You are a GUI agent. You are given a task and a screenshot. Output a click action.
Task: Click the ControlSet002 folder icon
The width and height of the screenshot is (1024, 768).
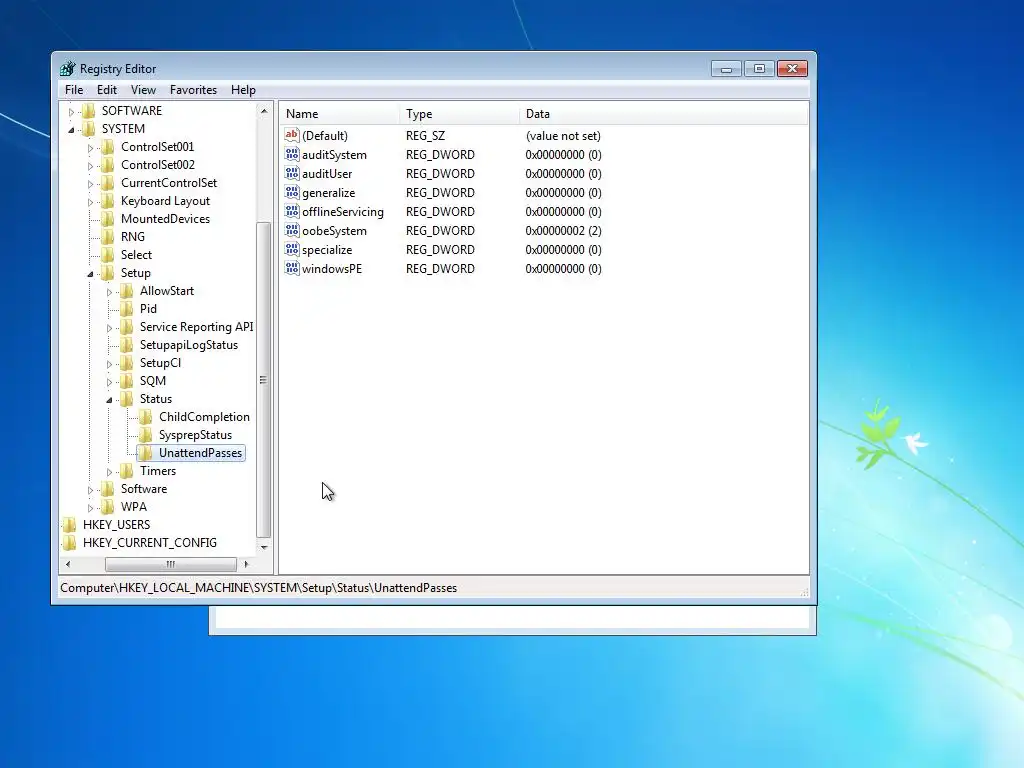pos(108,165)
